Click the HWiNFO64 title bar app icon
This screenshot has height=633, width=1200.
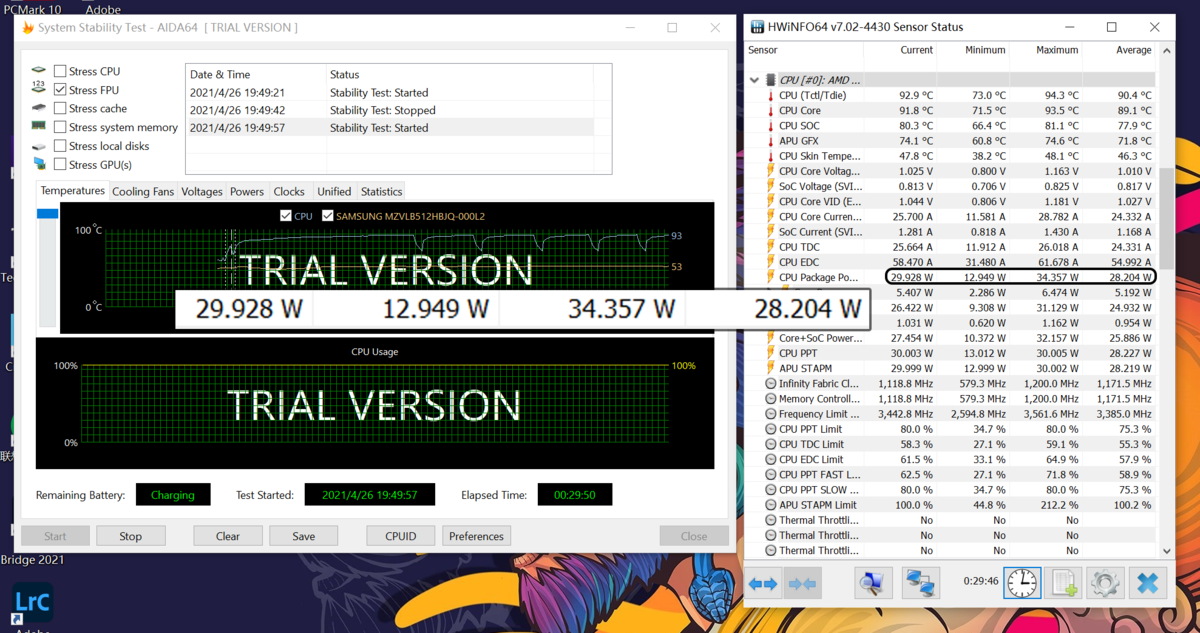[758, 27]
